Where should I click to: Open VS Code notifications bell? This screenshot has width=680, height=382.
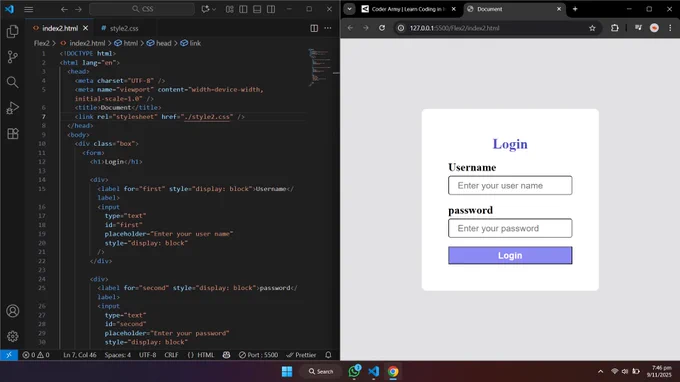[x=328, y=355]
